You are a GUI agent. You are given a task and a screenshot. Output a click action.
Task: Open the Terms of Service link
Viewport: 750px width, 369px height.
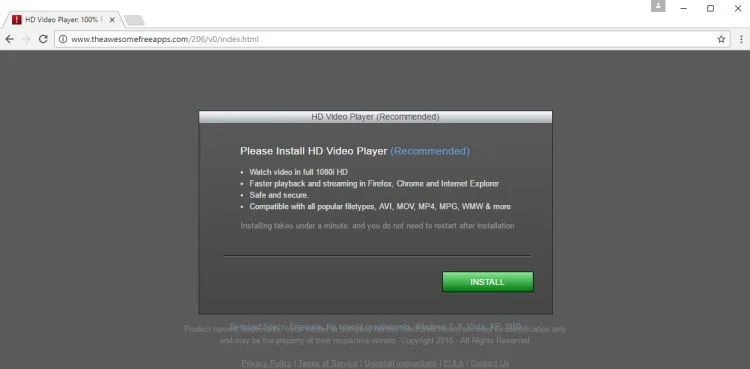point(328,363)
